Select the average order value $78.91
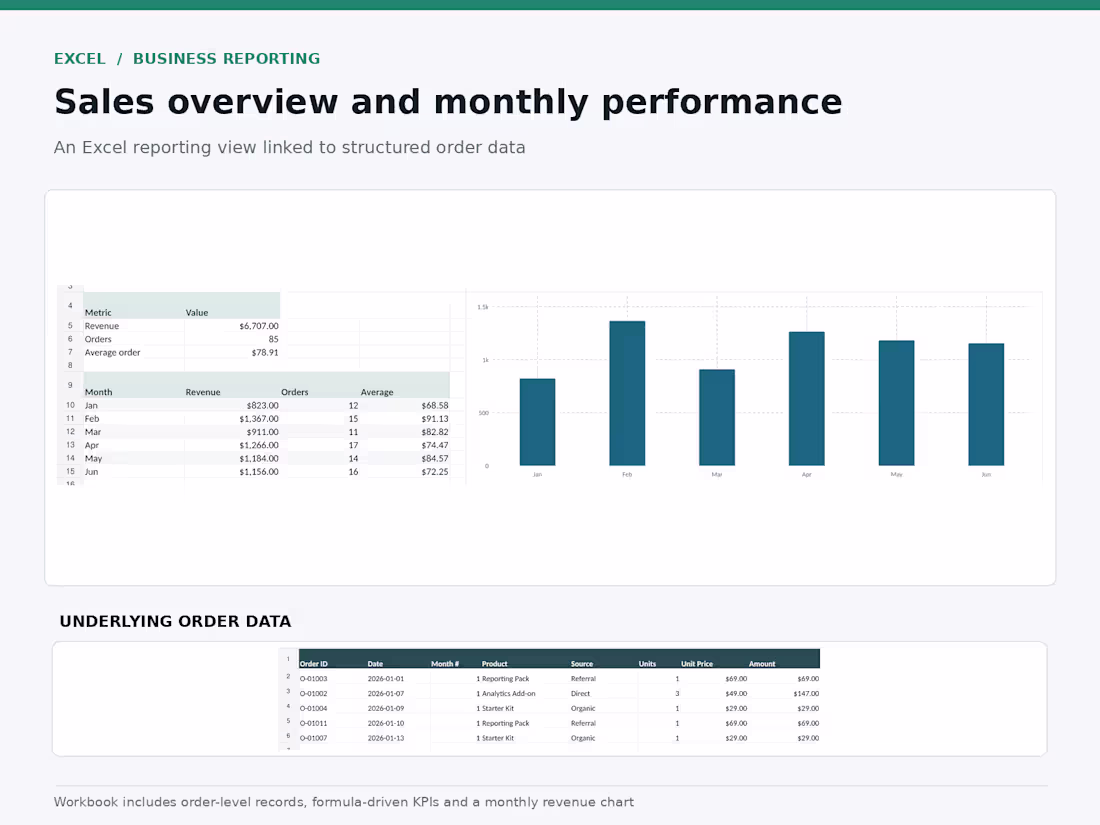This screenshot has width=1100, height=825. tap(232, 352)
